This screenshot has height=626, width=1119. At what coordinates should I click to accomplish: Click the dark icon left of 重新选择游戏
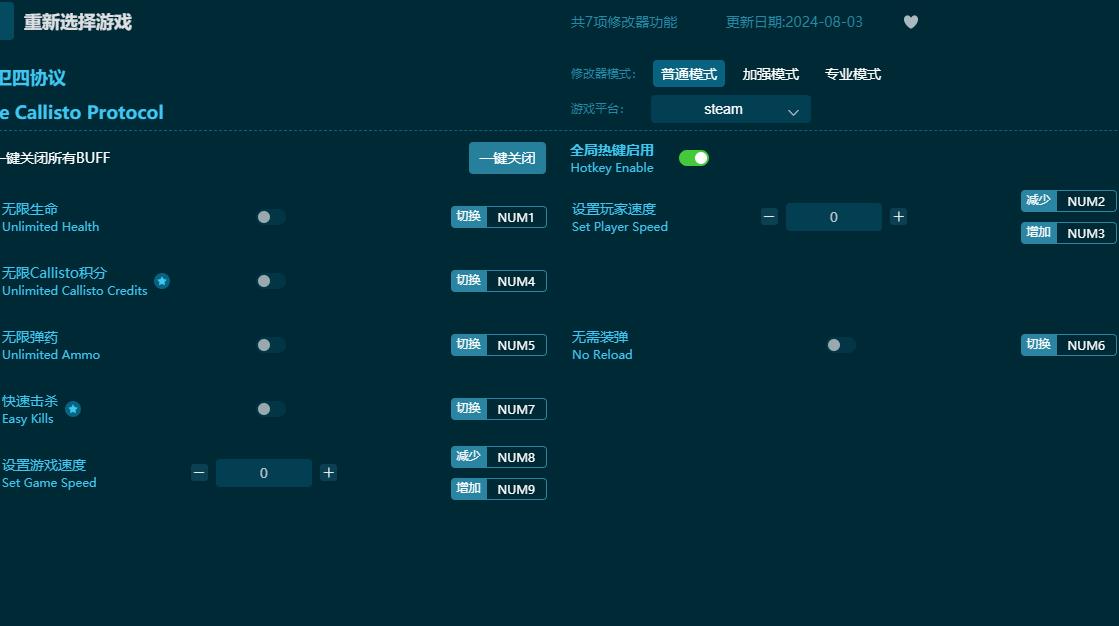(5, 21)
